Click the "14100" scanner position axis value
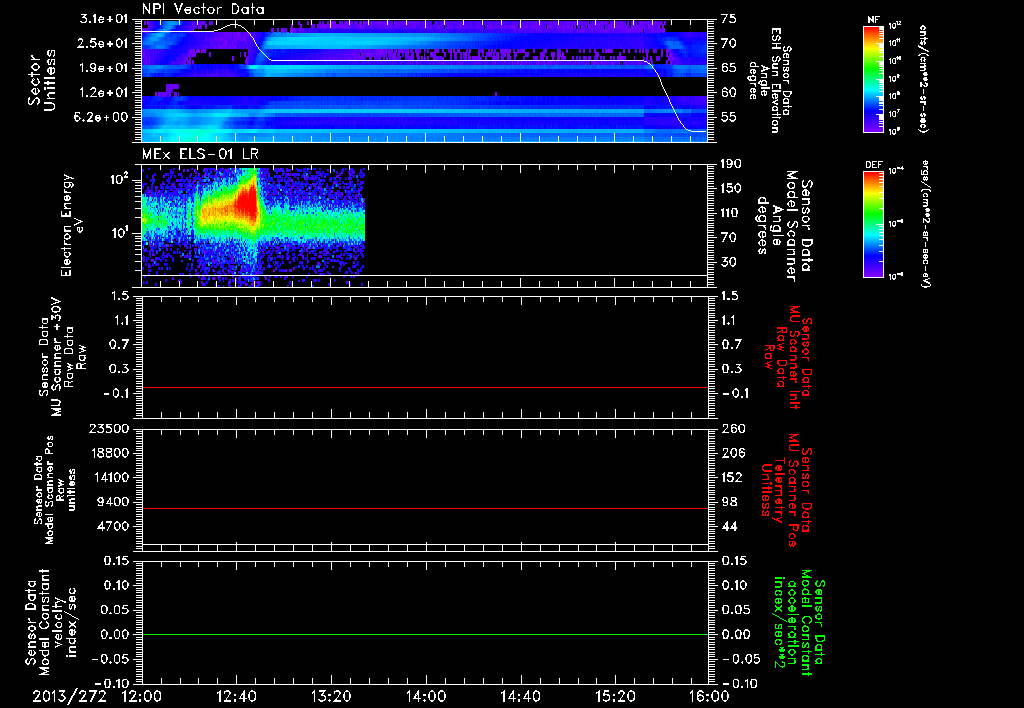 tap(110, 477)
